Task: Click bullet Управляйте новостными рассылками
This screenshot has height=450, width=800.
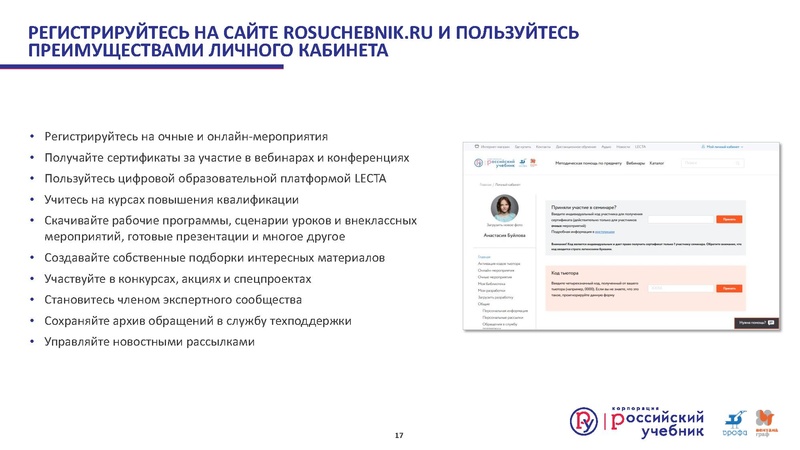Action: tap(149, 342)
